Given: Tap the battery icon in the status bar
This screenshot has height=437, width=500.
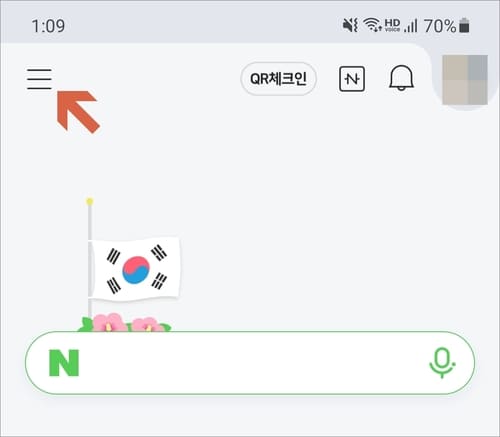Looking at the screenshot, I should click(x=464, y=26).
